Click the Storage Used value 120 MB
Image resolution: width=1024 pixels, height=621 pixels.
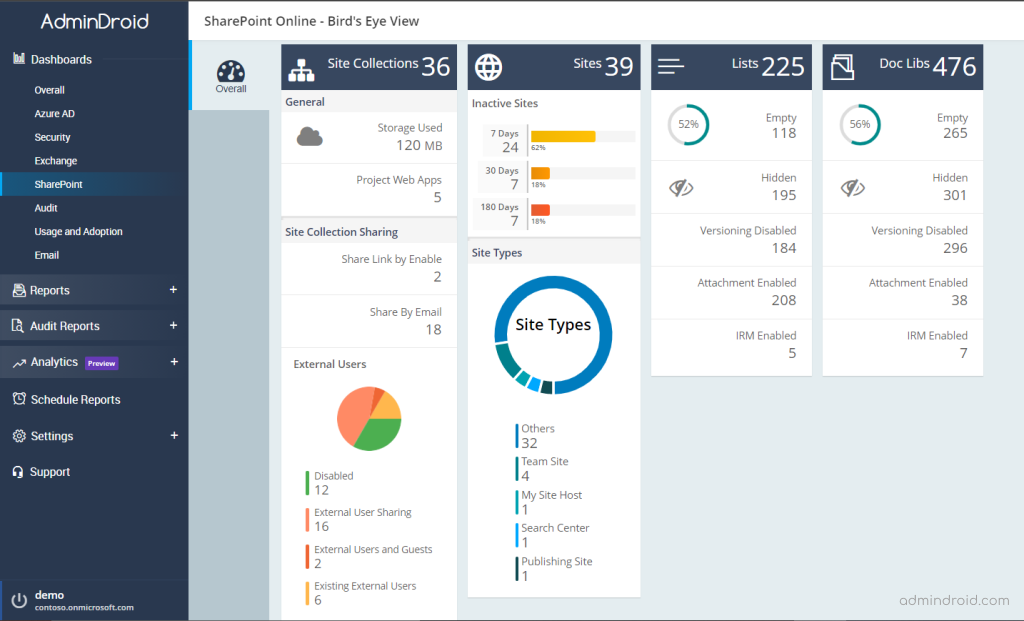tap(419, 145)
